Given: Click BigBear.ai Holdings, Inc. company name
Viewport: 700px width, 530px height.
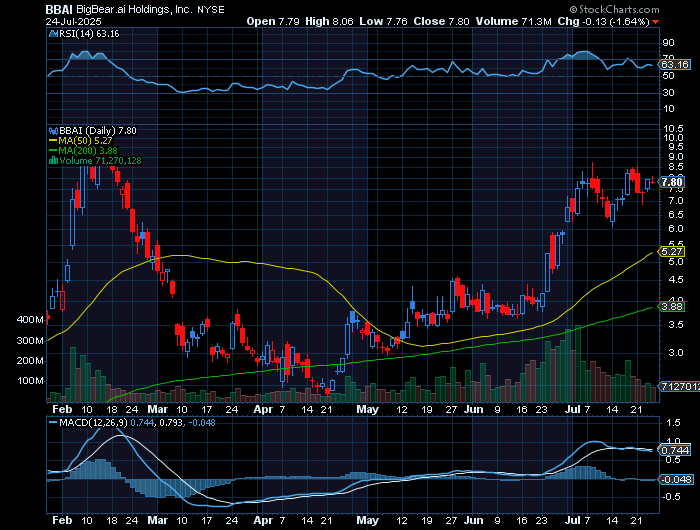Looking at the screenshot, I should click(134, 9).
